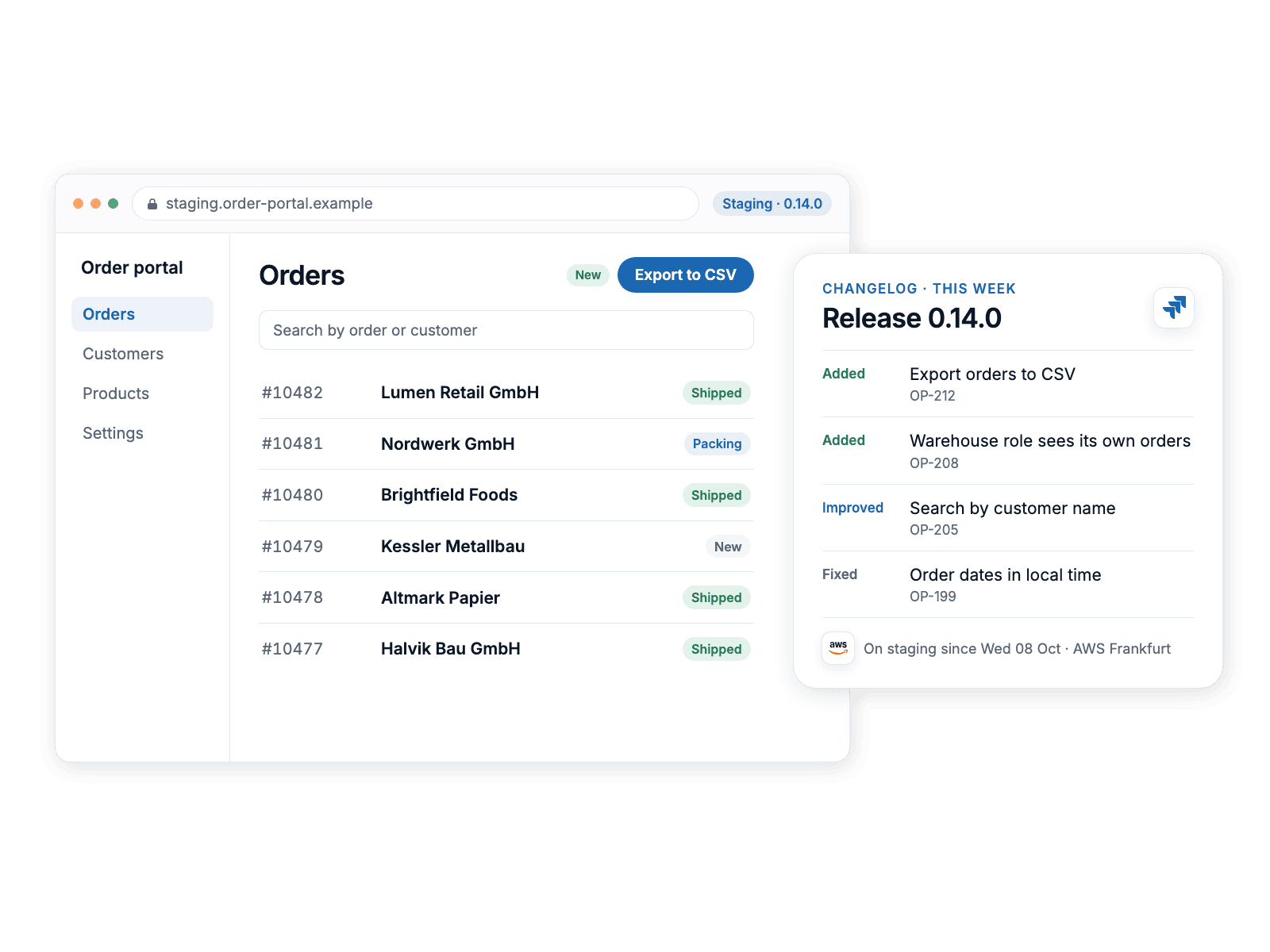Open Customers in the sidebar
Screen dimensions: 1270x952
point(123,354)
